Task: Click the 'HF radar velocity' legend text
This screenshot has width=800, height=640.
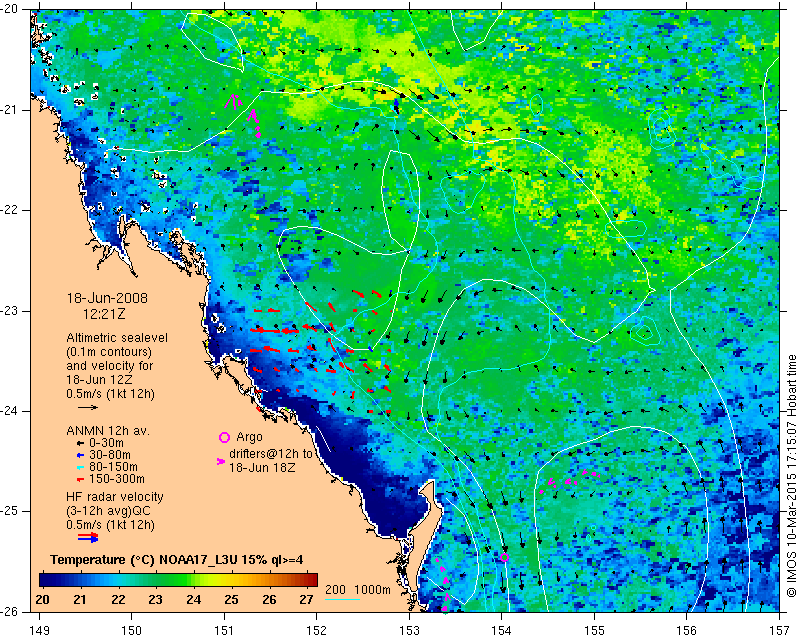Action: click(x=115, y=497)
